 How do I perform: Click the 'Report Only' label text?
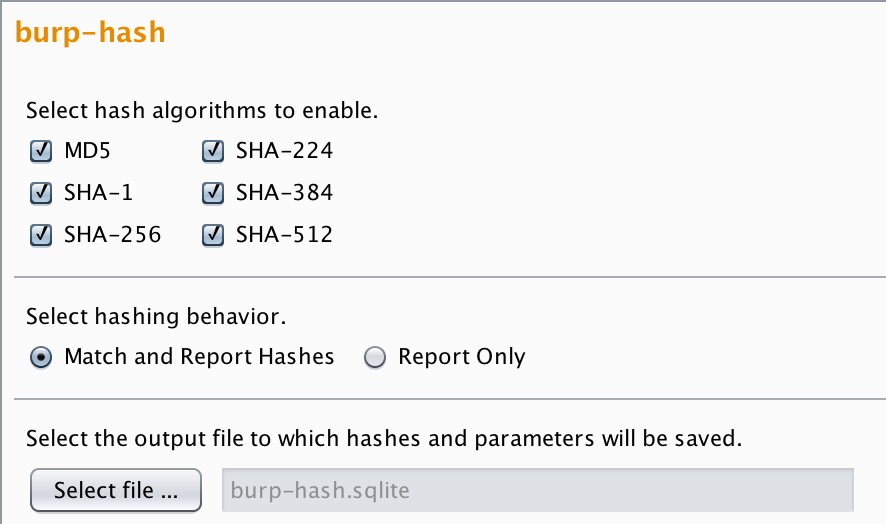tap(461, 357)
